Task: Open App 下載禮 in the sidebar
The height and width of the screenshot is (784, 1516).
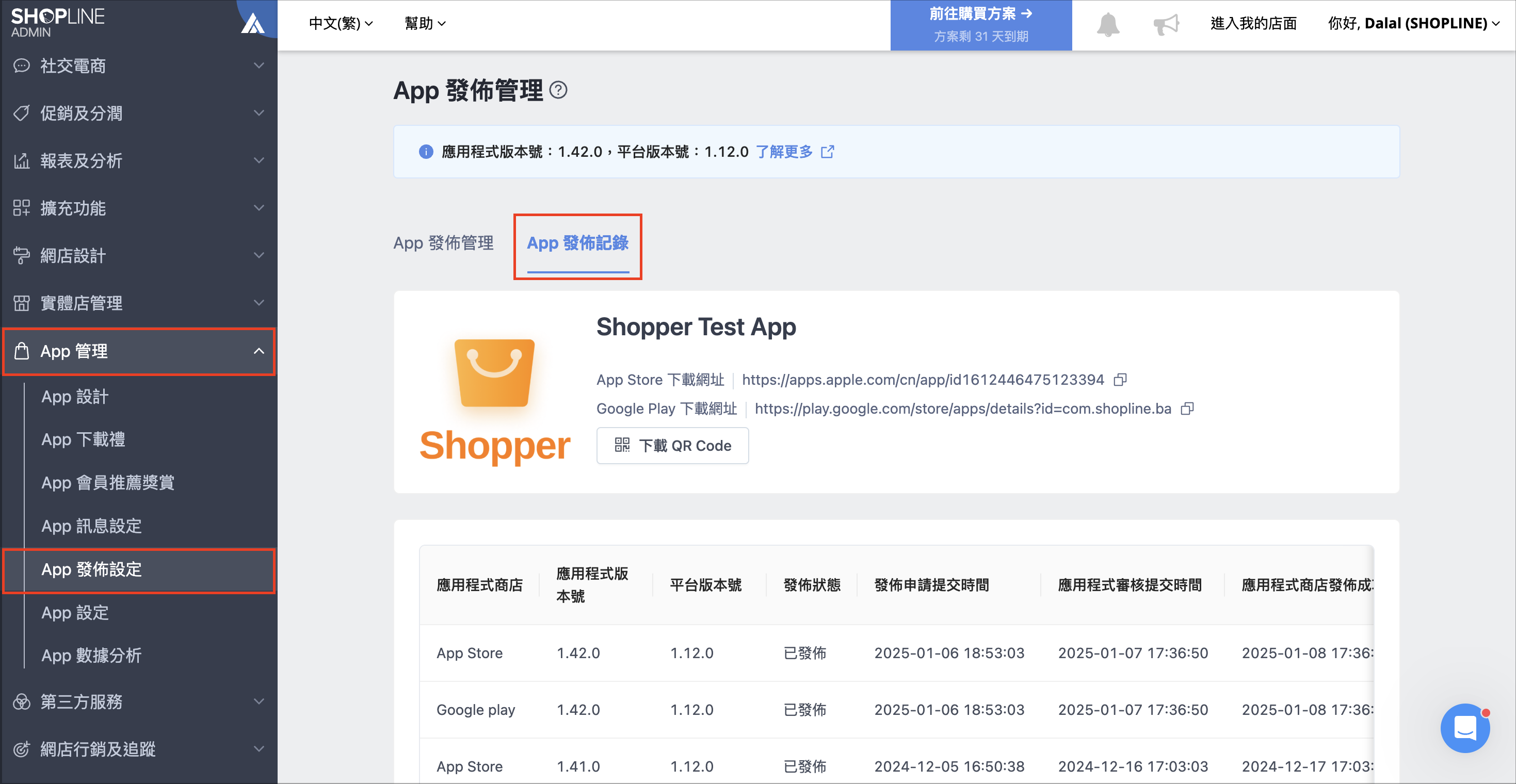Action: point(83,439)
